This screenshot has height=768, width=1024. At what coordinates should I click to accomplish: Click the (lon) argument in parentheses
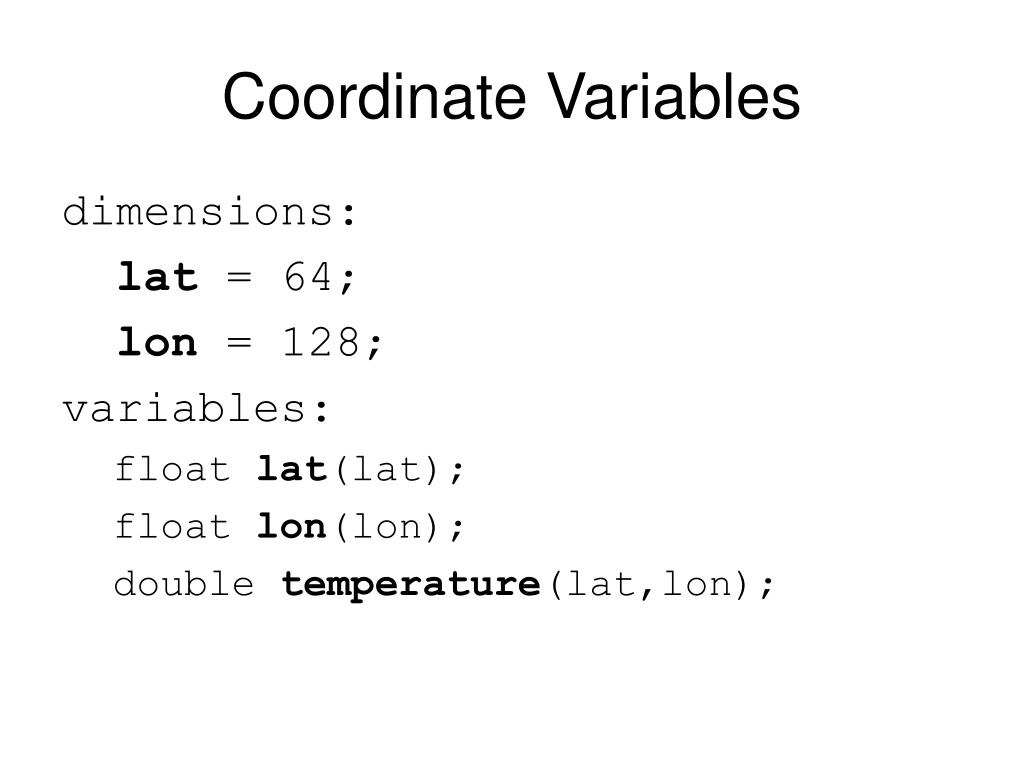click(x=386, y=527)
